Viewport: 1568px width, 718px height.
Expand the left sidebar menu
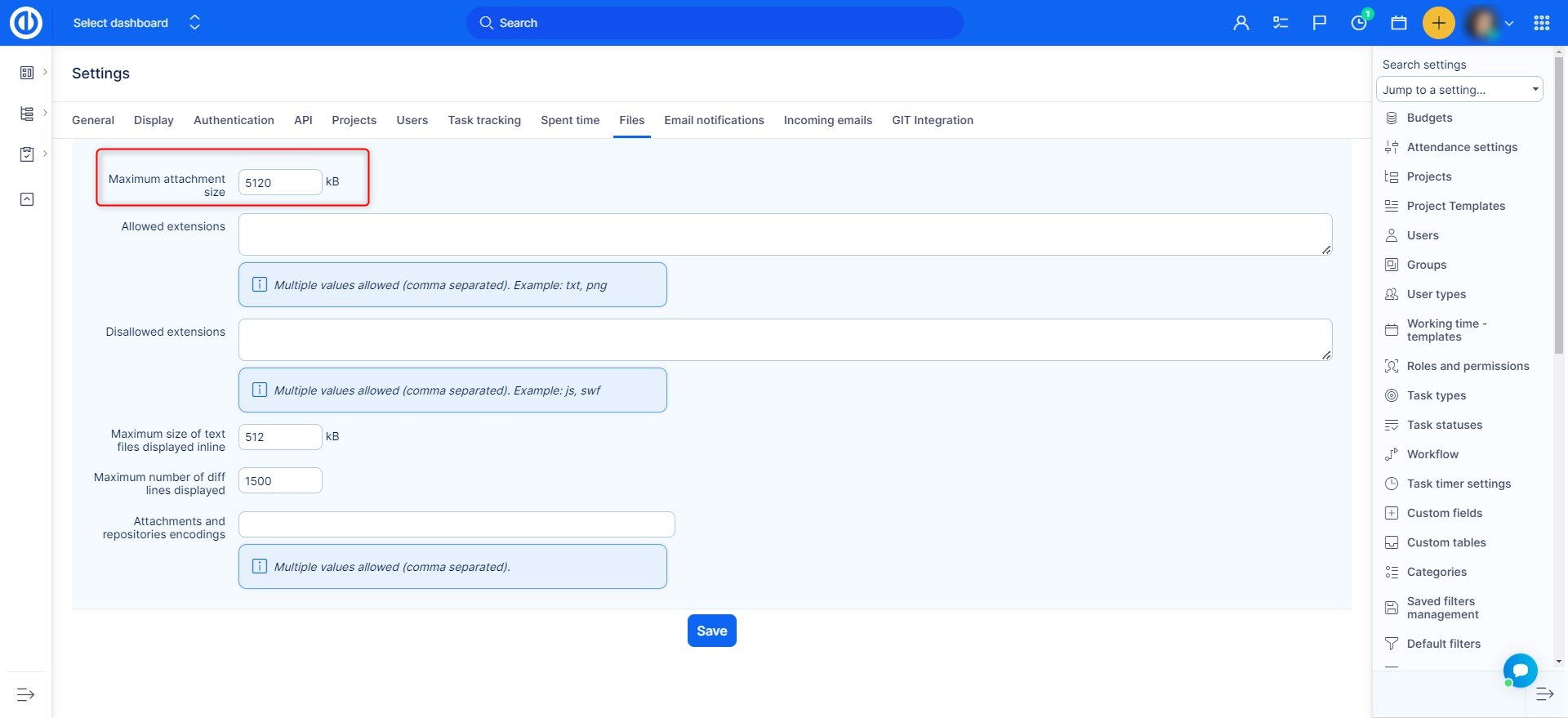click(x=25, y=694)
